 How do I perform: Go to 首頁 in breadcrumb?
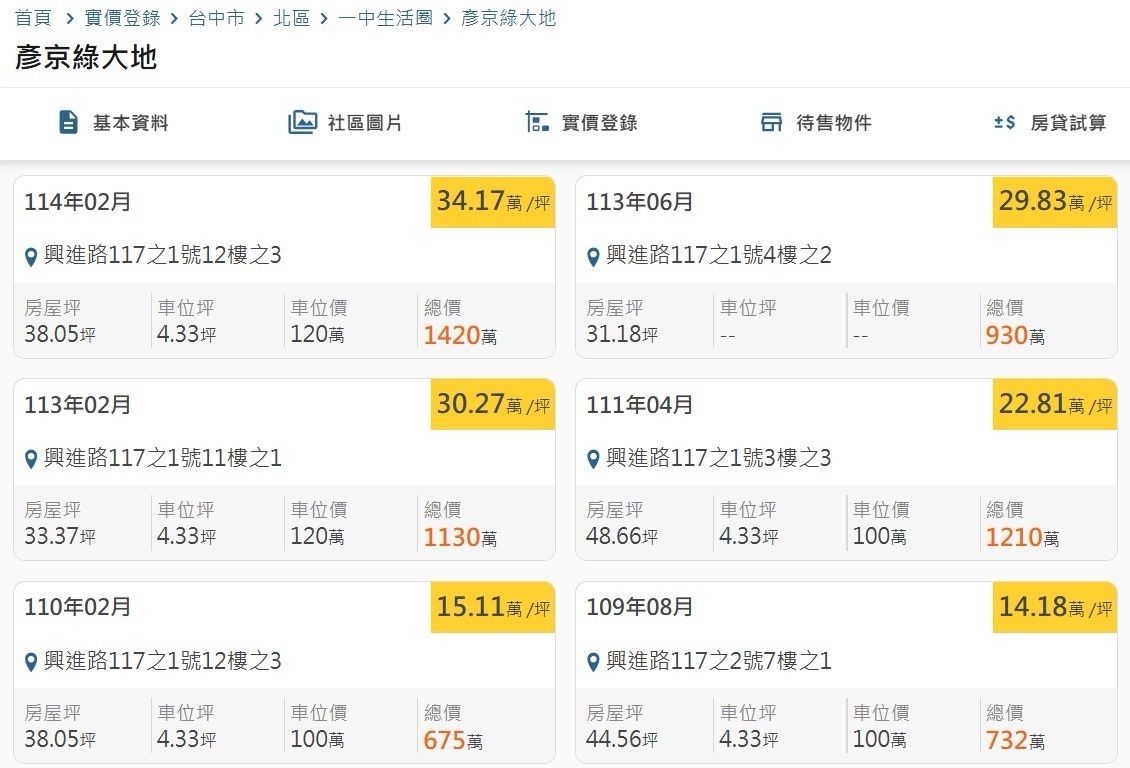(33, 18)
